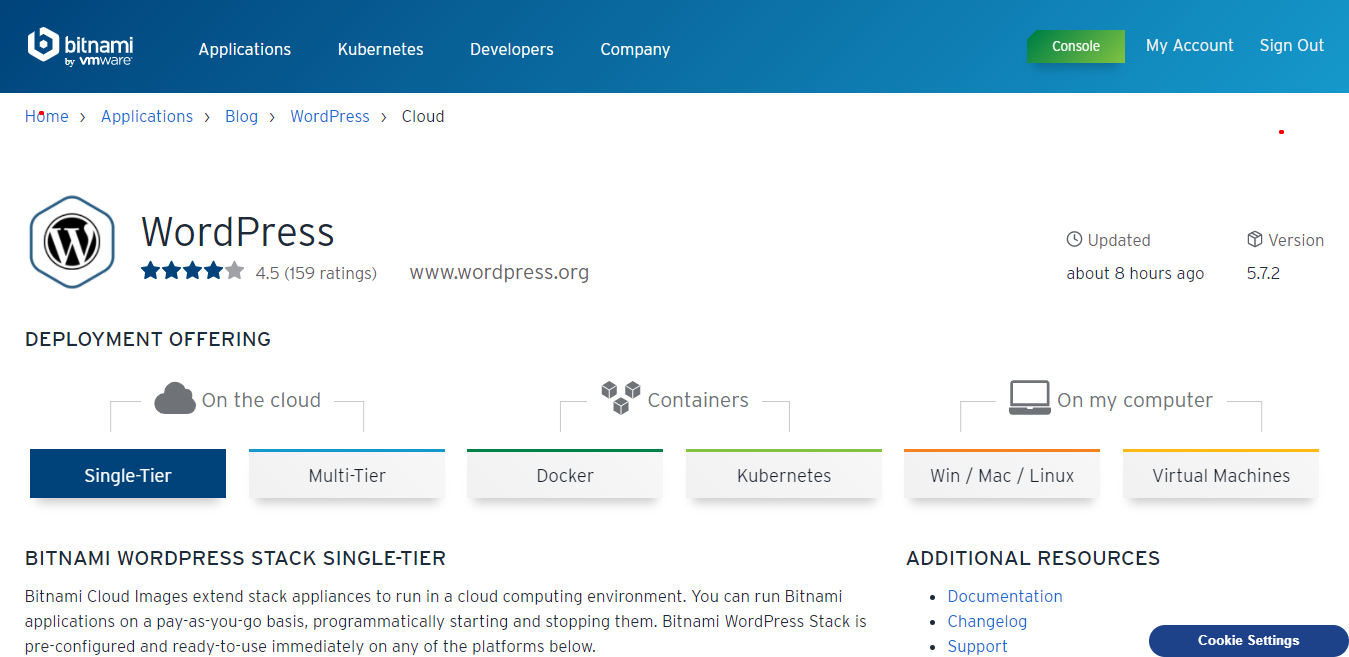Click the WordPress hexagon logo
Screen dimensions: 1349x657
(72, 241)
